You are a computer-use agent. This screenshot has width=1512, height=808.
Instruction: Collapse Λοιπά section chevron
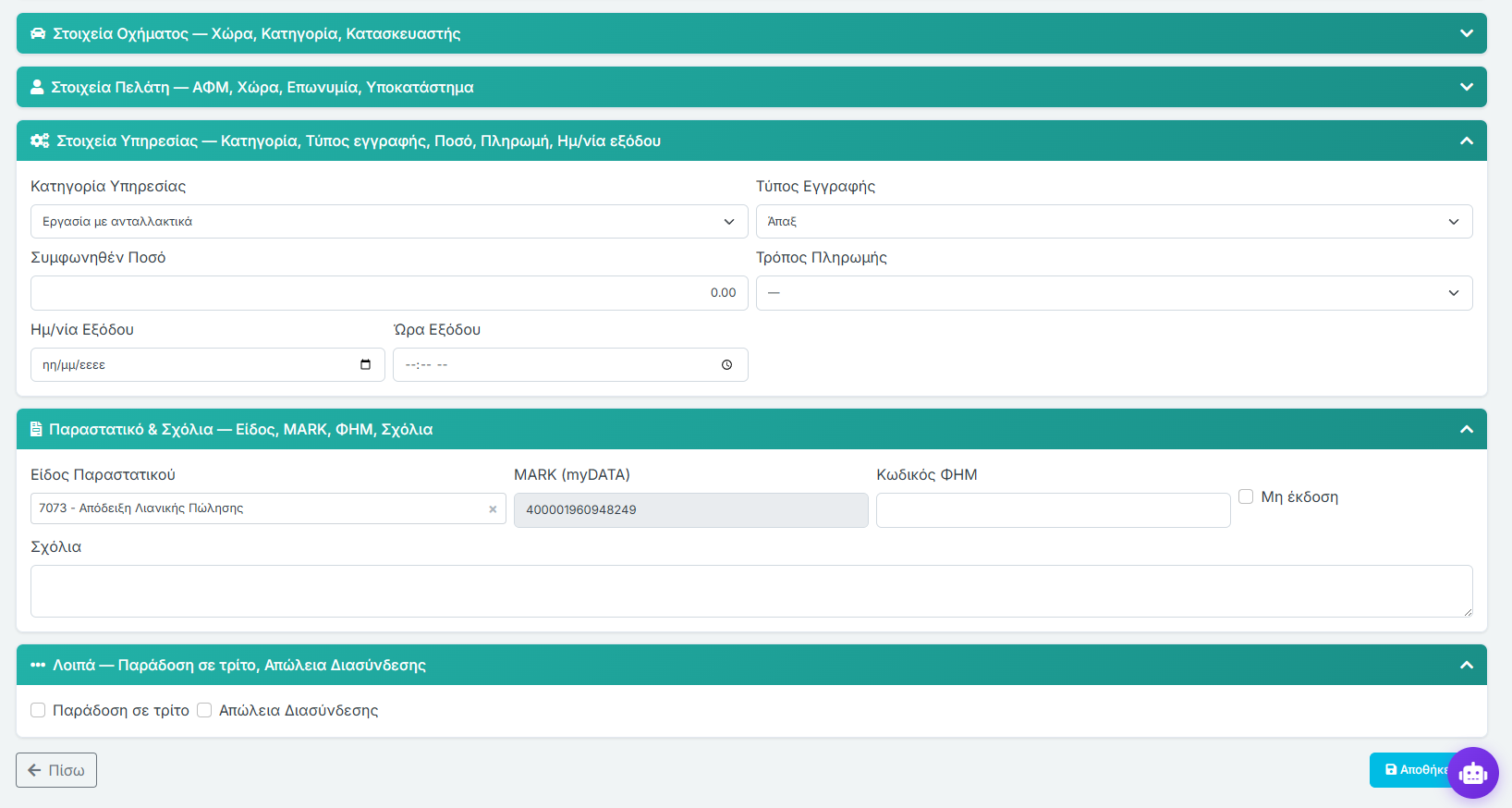coord(1467,665)
